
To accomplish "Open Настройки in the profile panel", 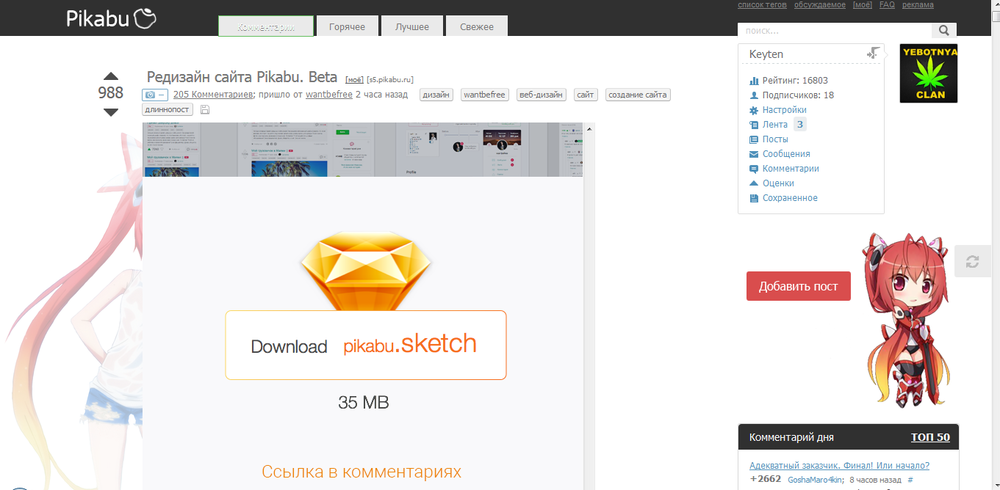I will [x=784, y=110].
